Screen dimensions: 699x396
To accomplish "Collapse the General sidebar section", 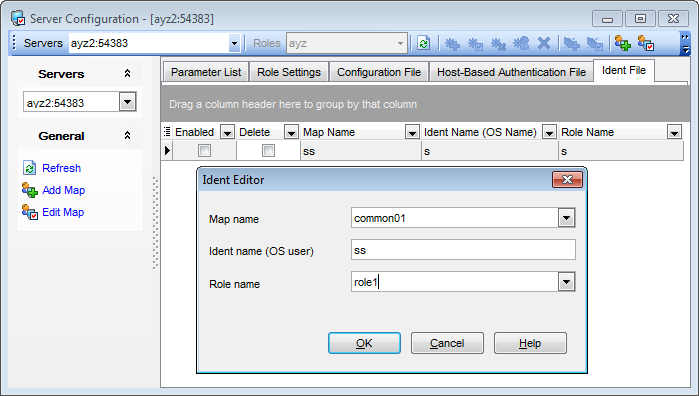I will [127, 136].
